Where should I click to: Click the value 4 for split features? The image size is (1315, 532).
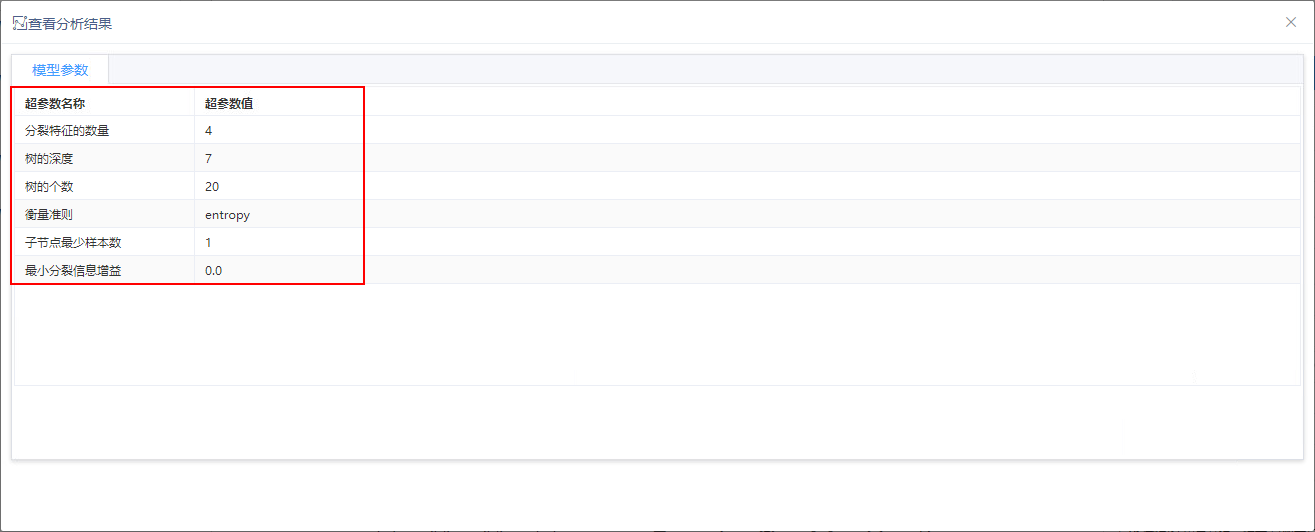point(208,130)
